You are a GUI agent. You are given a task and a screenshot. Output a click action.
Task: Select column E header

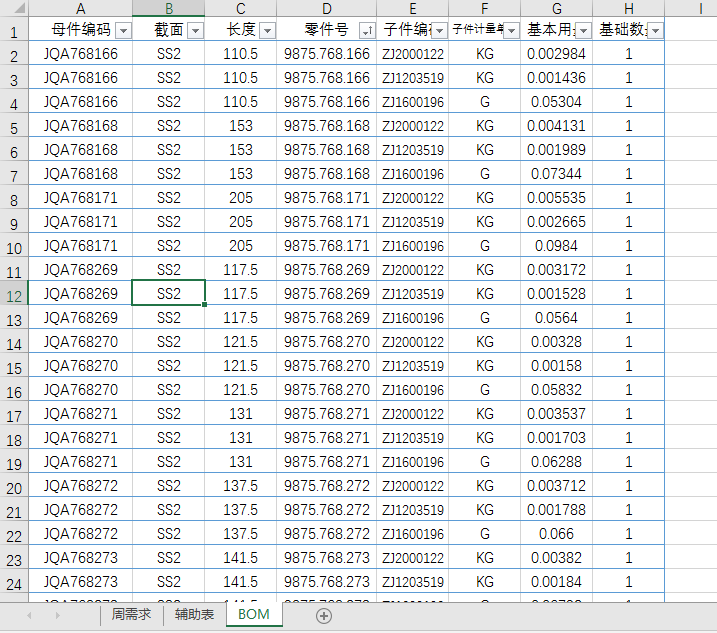(412, 8)
